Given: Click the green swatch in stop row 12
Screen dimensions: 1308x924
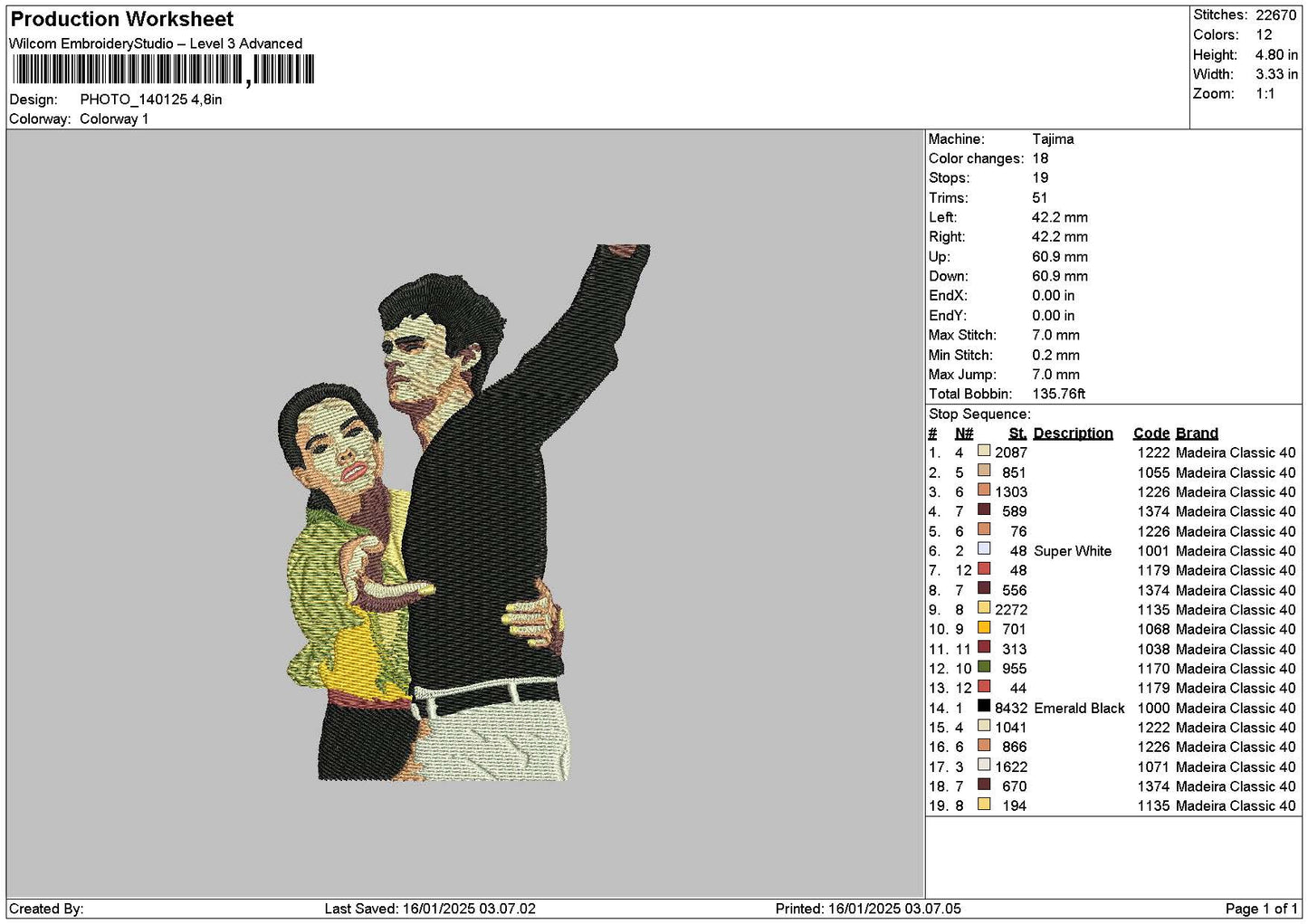Looking at the screenshot, I should click(984, 667).
